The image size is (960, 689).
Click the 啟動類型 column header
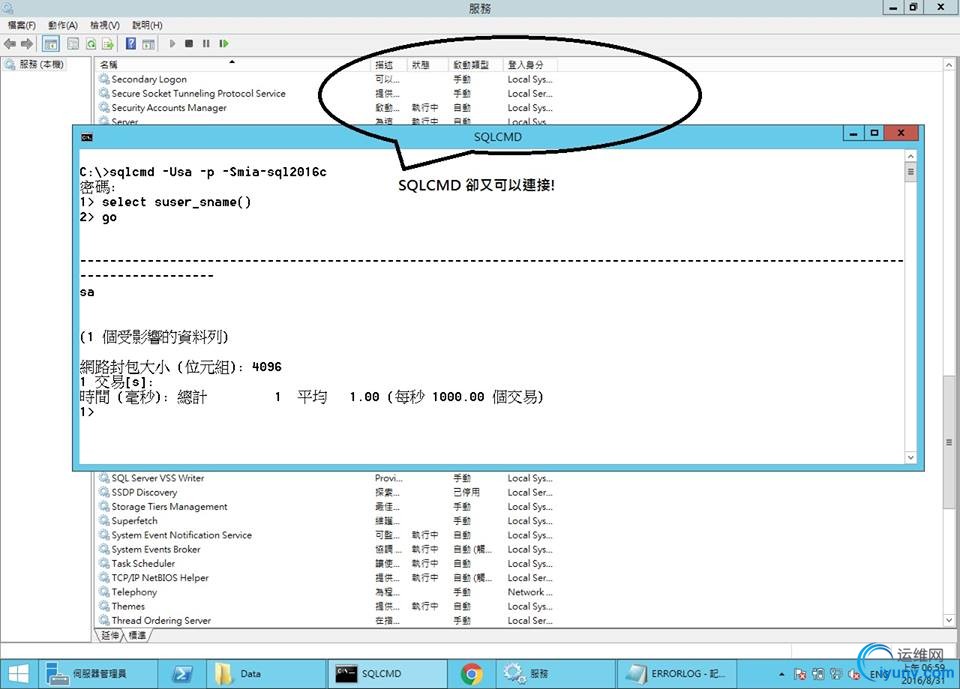(x=475, y=64)
